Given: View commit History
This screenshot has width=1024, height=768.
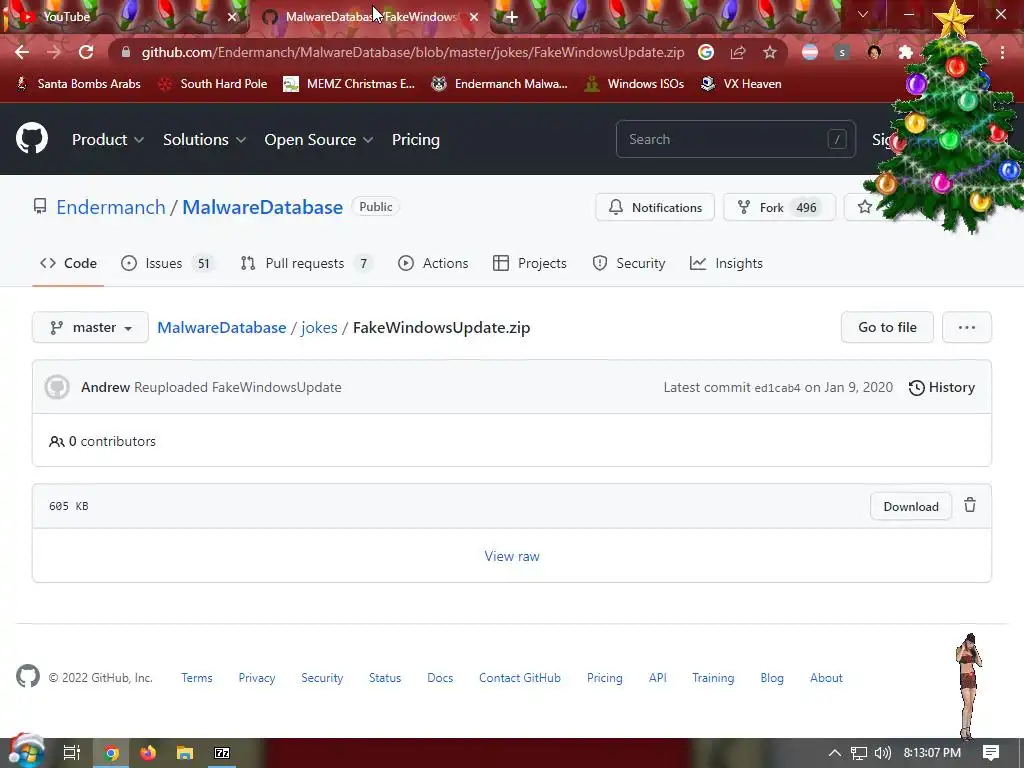Looking at the screenshot, I should 942,387.
